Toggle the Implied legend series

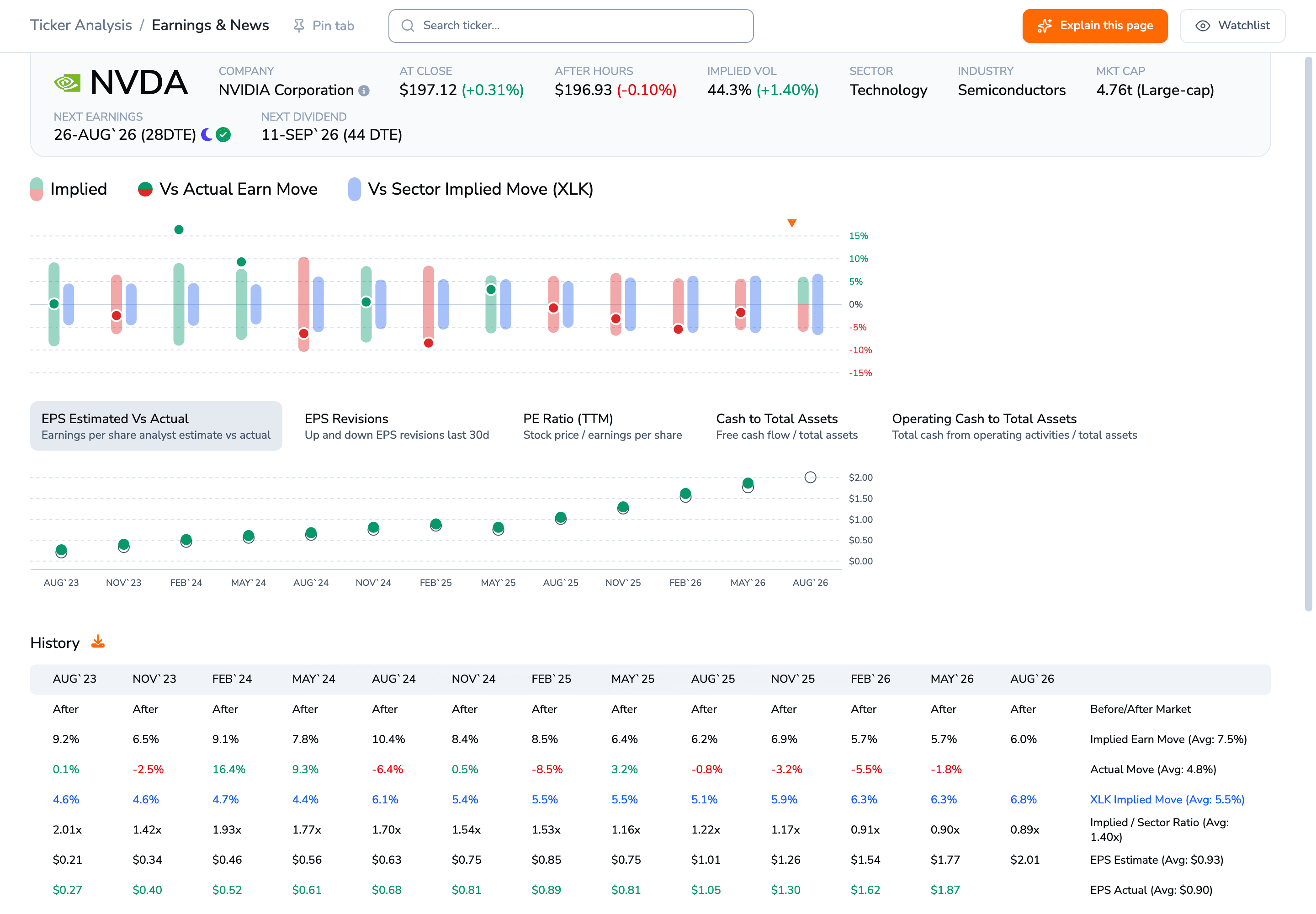[69, 189]
